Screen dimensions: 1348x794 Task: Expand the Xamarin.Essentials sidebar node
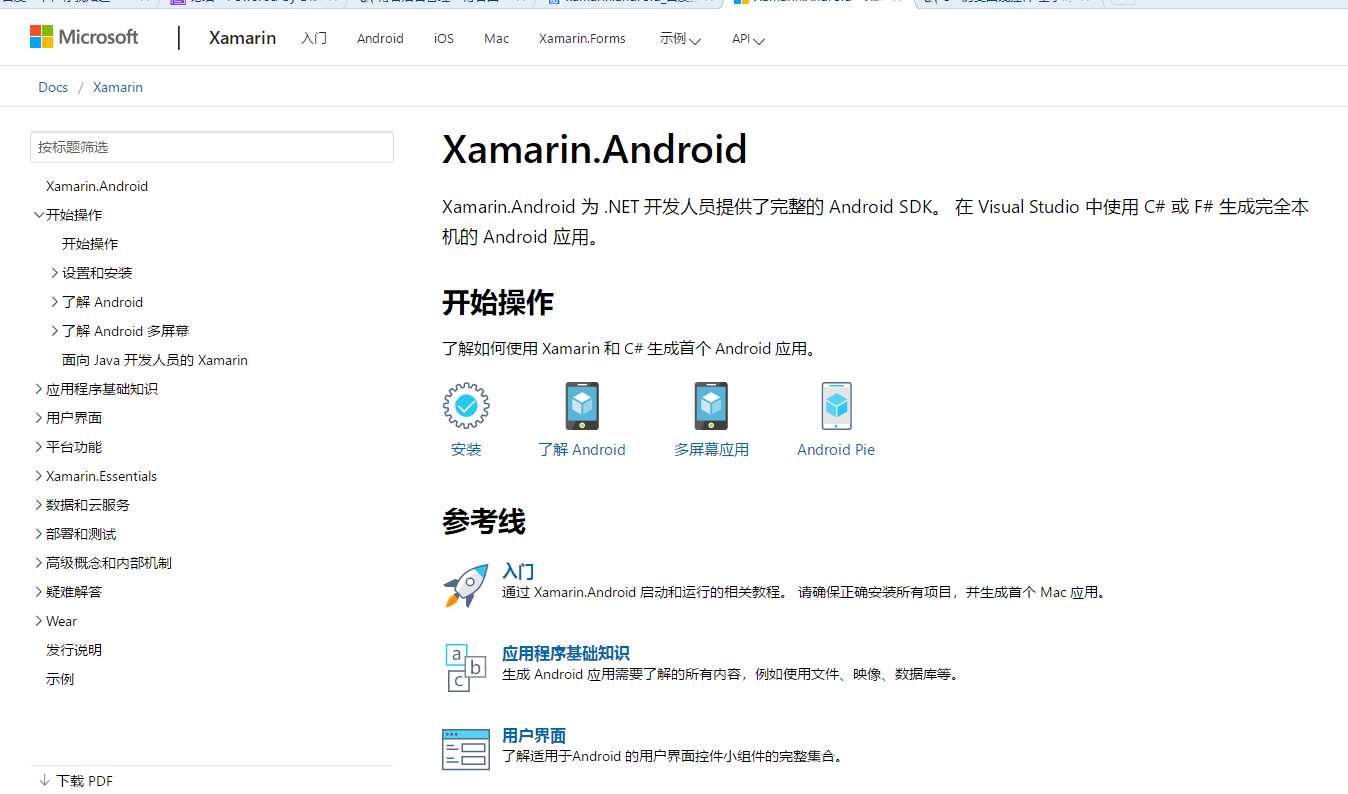(x=39, y=476)
